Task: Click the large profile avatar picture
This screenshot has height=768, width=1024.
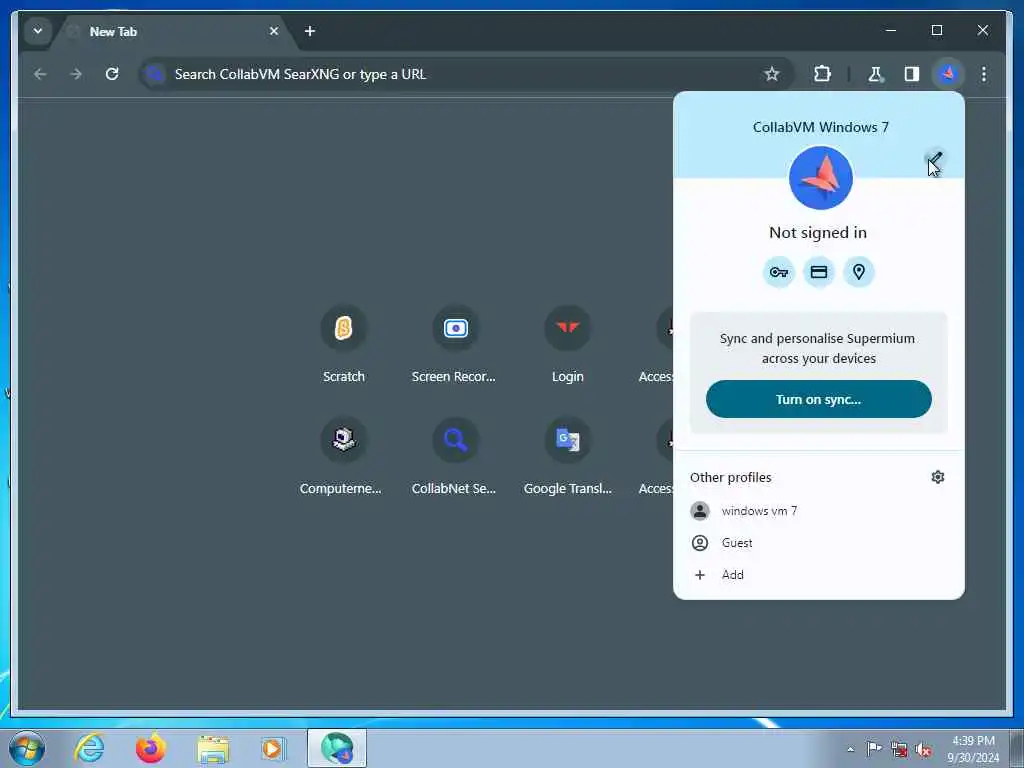Action: (820, 178)
